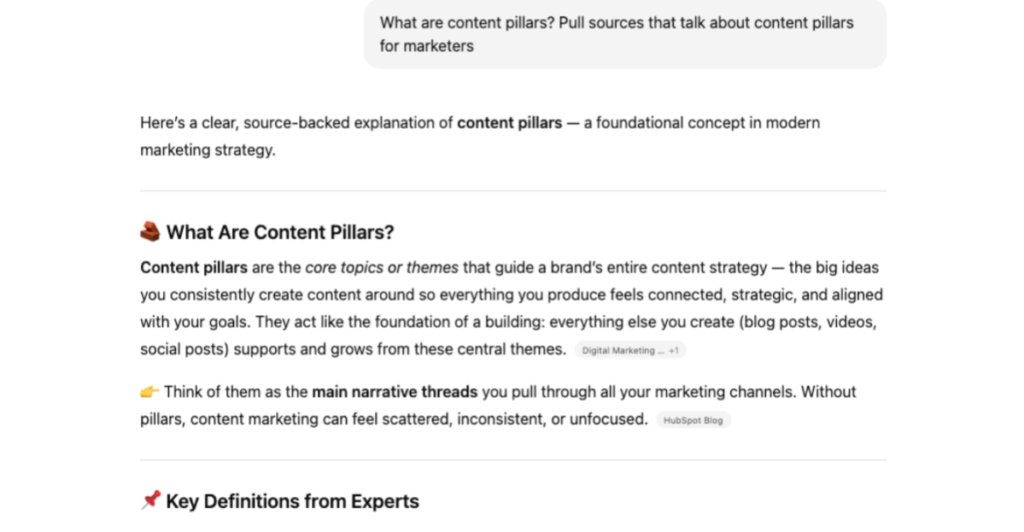Click the user prompt message bubble

click(x=624, y=34)
